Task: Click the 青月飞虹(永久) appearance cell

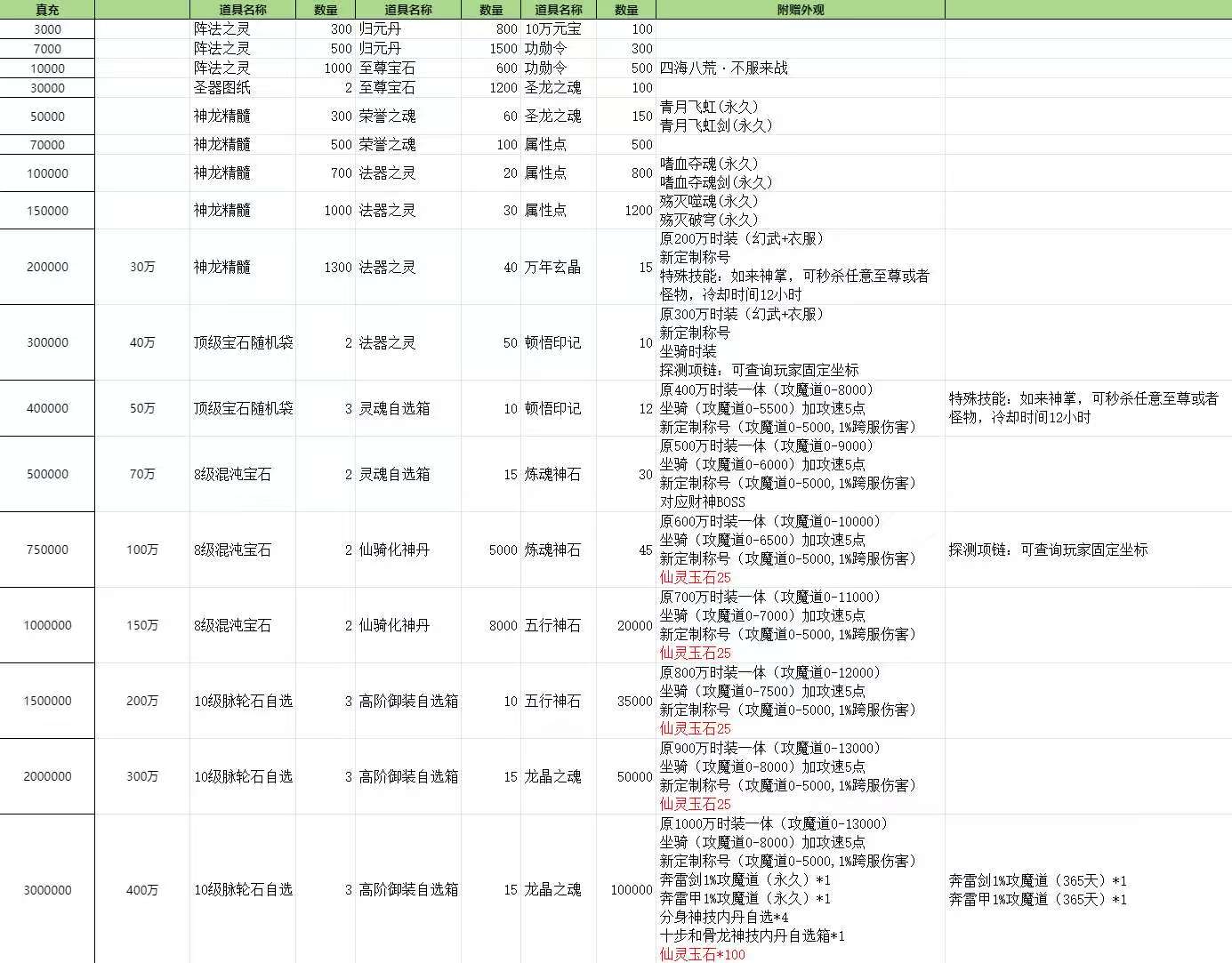Action: (x=800, y=116)
